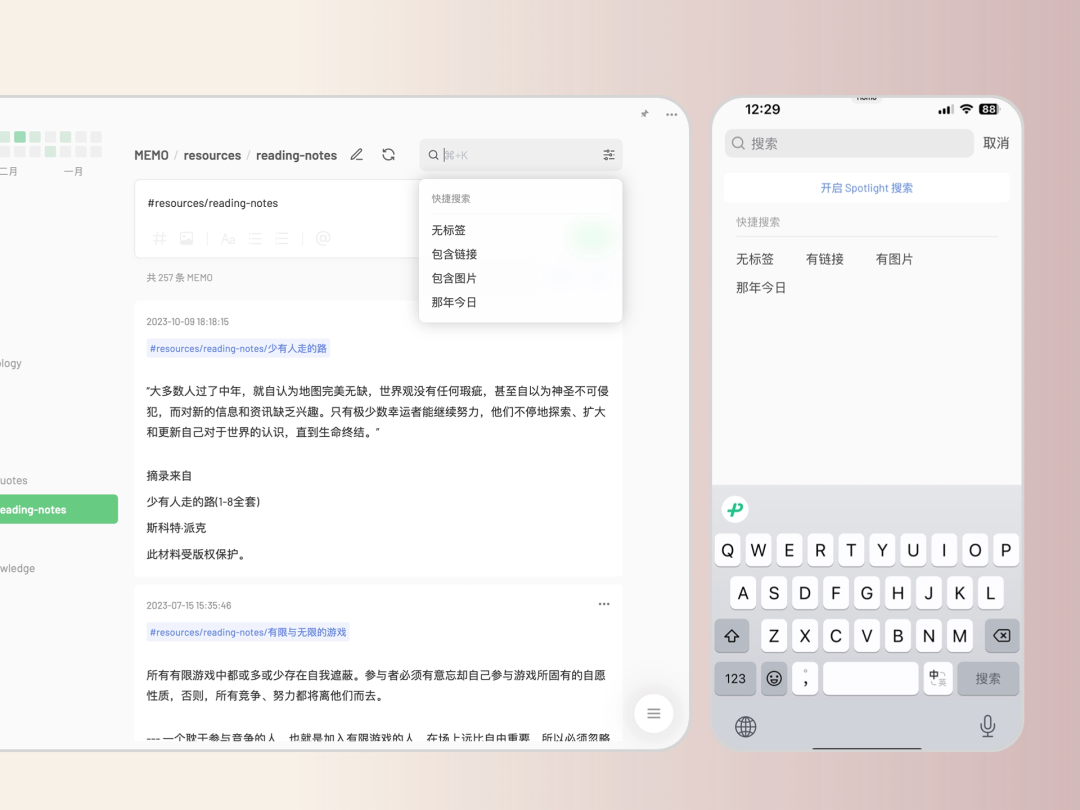Tap 无标签 on phone quick search
1080x810 pixels.
755,259
